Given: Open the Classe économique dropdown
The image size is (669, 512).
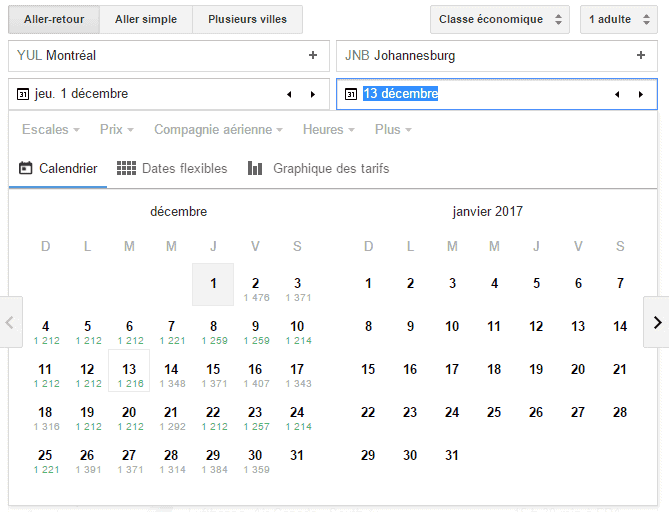Looking at the screenshot, I should [500, 19].
